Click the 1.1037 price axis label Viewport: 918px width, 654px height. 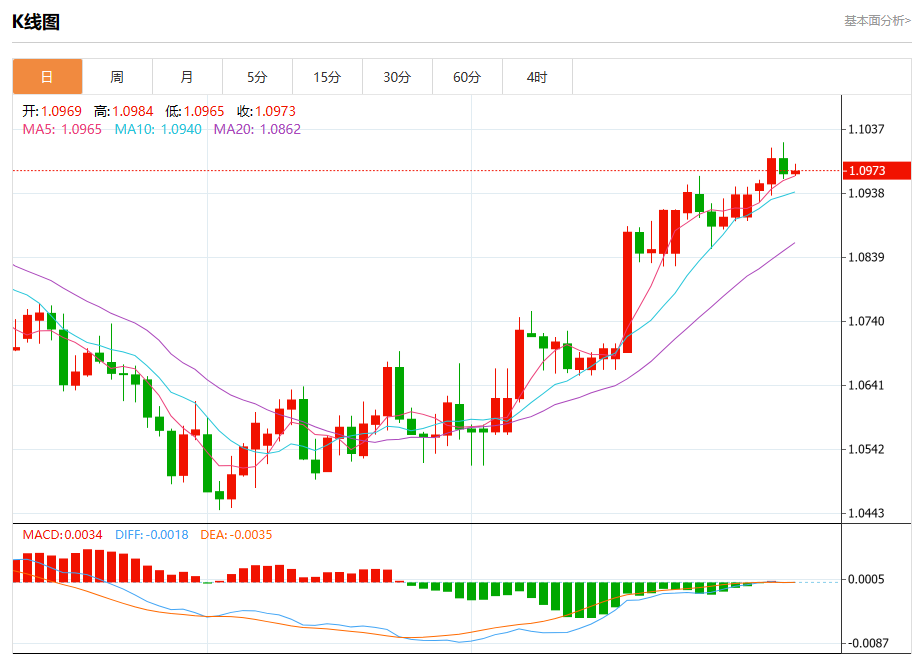point(866,129)
